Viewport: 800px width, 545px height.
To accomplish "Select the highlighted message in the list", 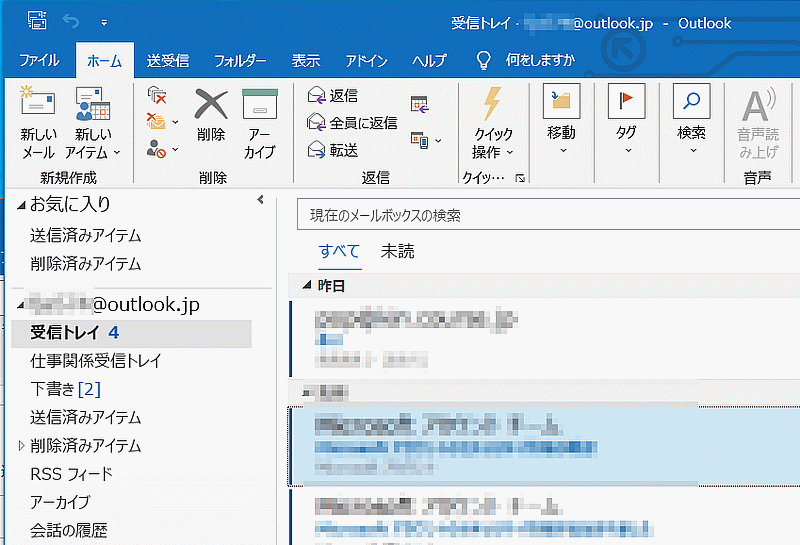I will point(544,447).
